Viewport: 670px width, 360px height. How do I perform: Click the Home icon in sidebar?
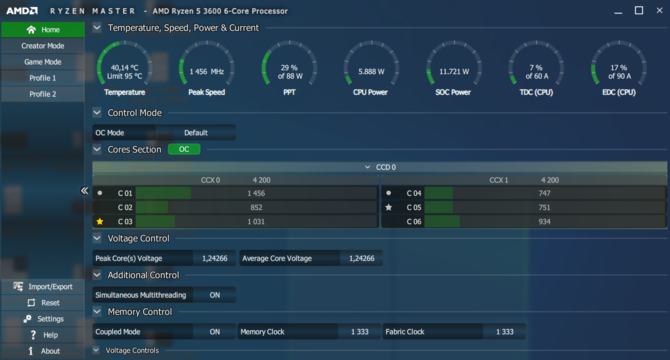31,29
